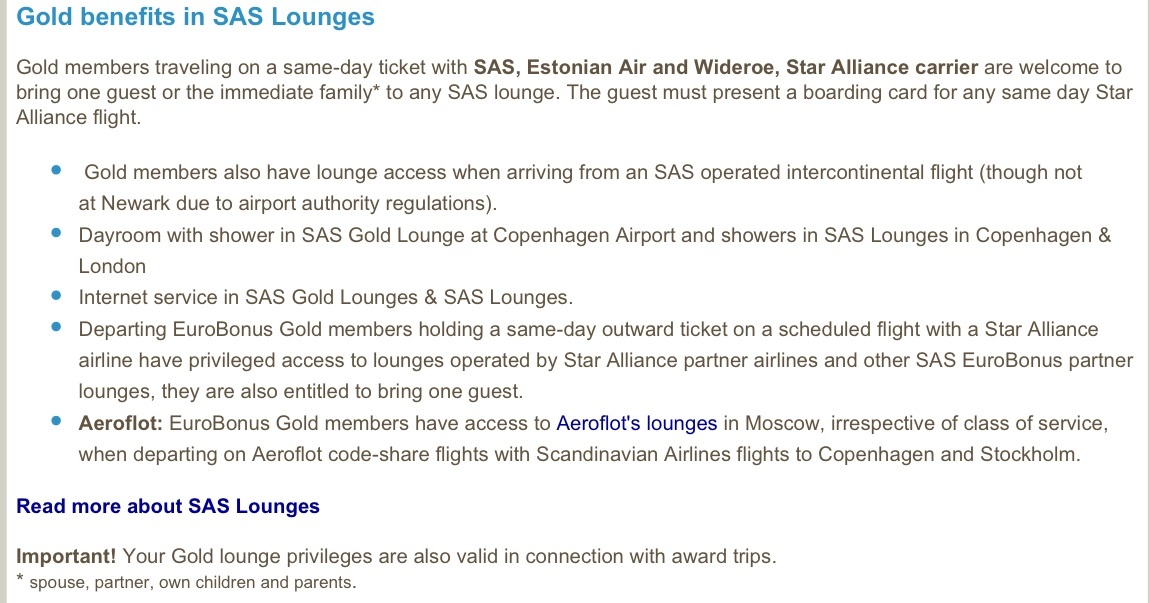Image resolution: width=1149 pixels, height=603 pixels.
Task: Click the phrase entitled to bring one guest
Action: click(x=388, y=392)
